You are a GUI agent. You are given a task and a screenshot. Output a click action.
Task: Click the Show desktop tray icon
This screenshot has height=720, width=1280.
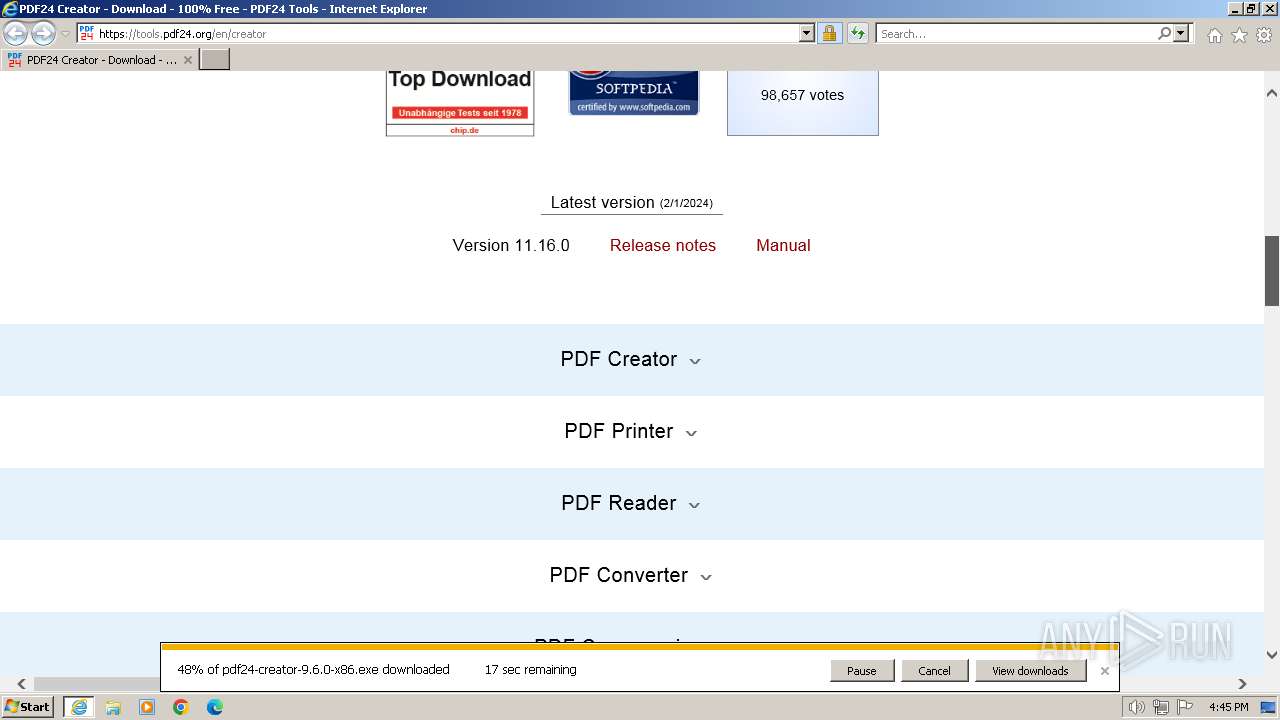click(1268, 707)
